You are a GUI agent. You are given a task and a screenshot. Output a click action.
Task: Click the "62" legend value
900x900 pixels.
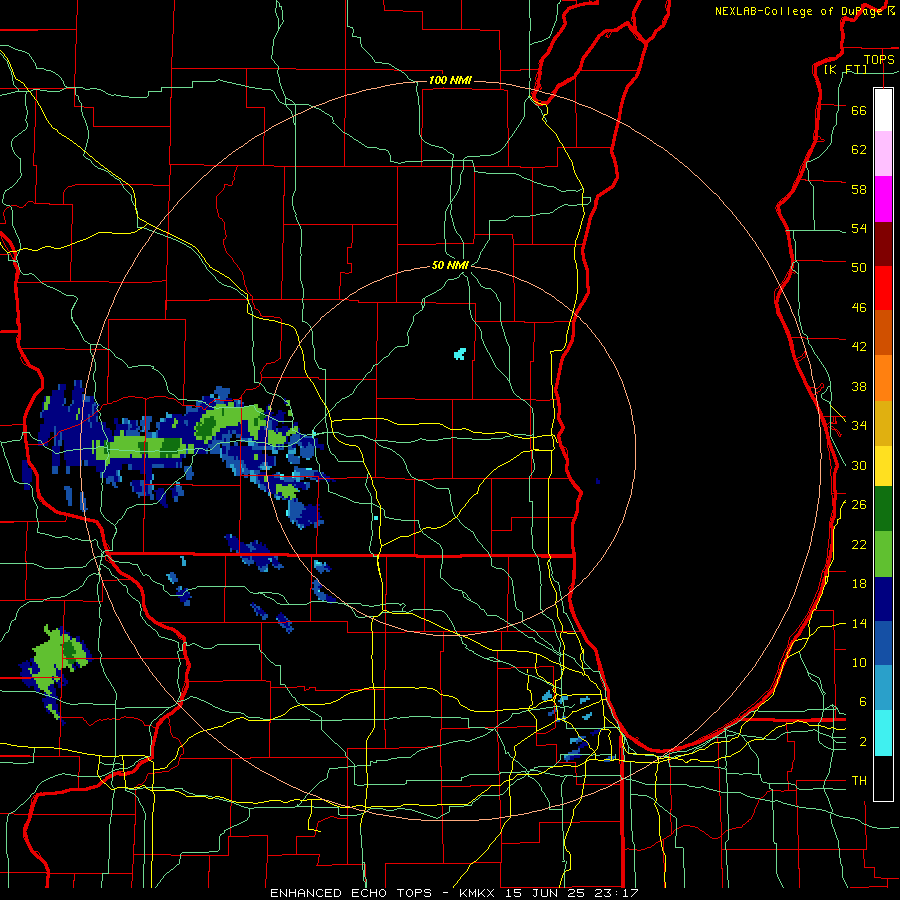[859, 150]
